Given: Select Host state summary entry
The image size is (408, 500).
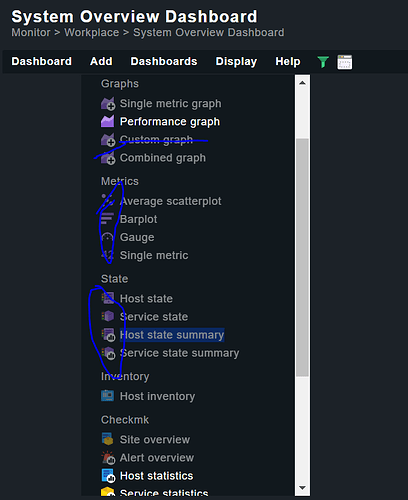Looking at the screenshot, I should [x=172, y=335].
